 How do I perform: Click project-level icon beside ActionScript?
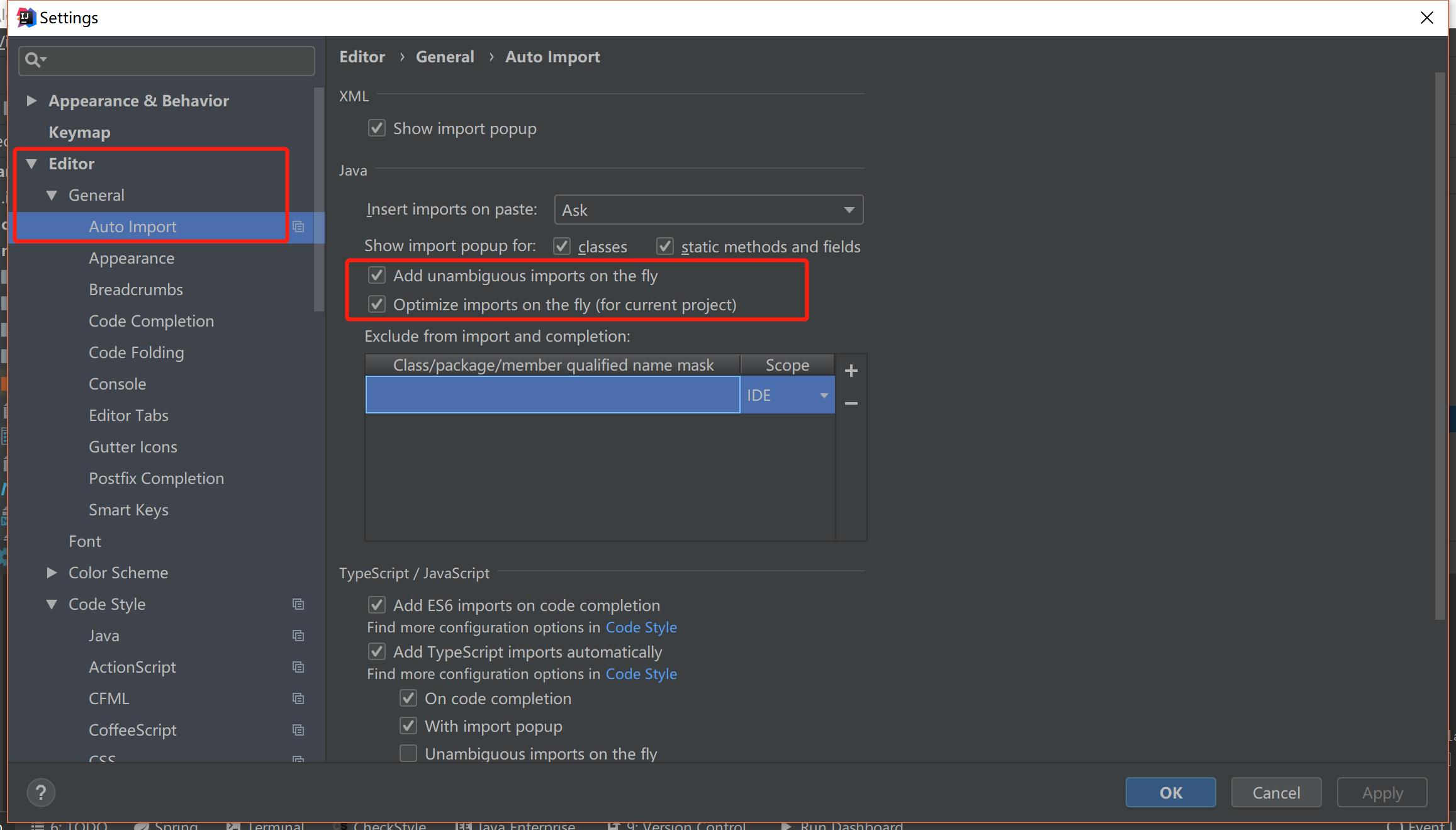pyautogui.click(x=298, y=667)
